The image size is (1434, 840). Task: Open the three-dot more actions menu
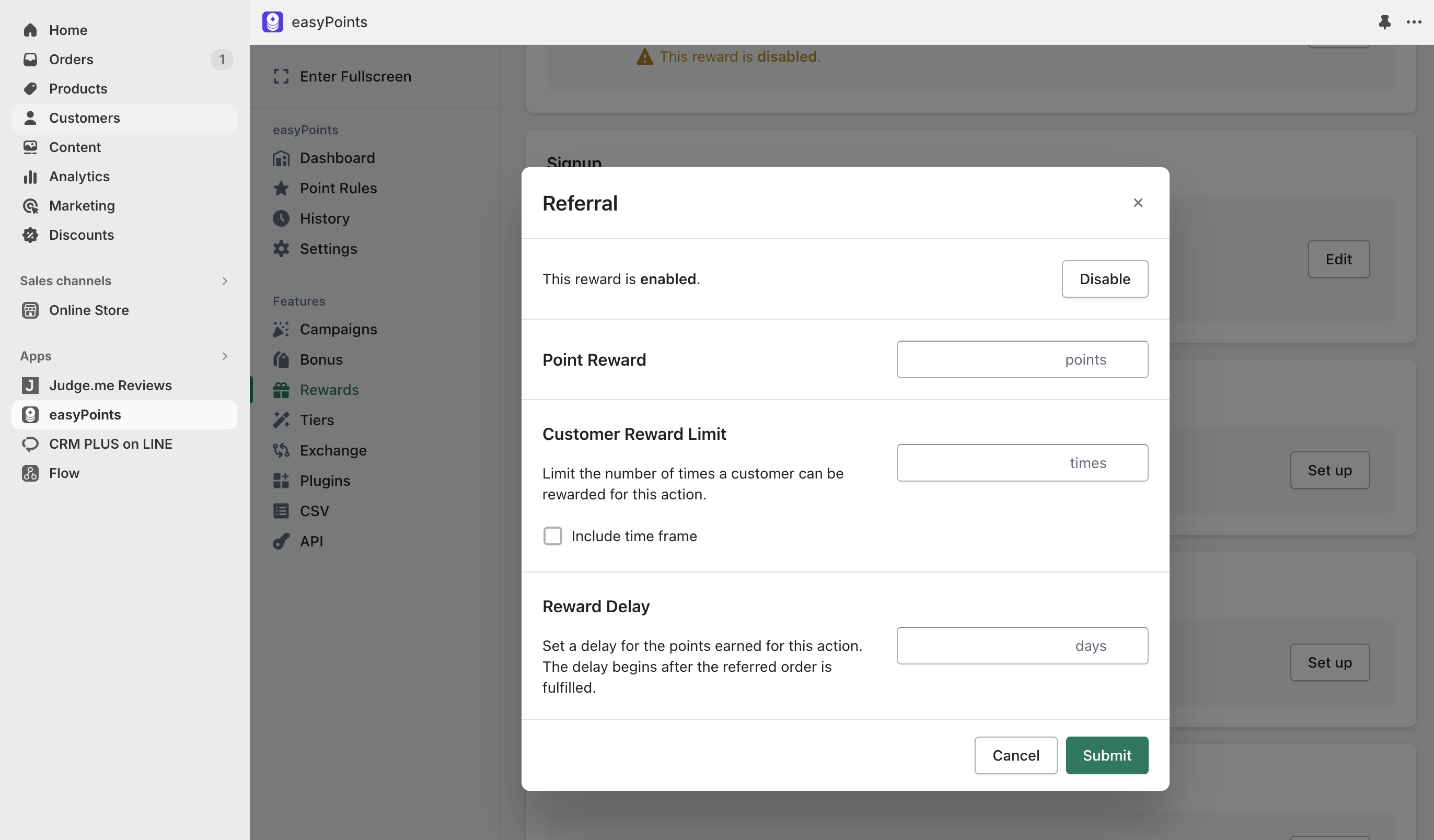pyautogui.click(x=1414, y=21)
